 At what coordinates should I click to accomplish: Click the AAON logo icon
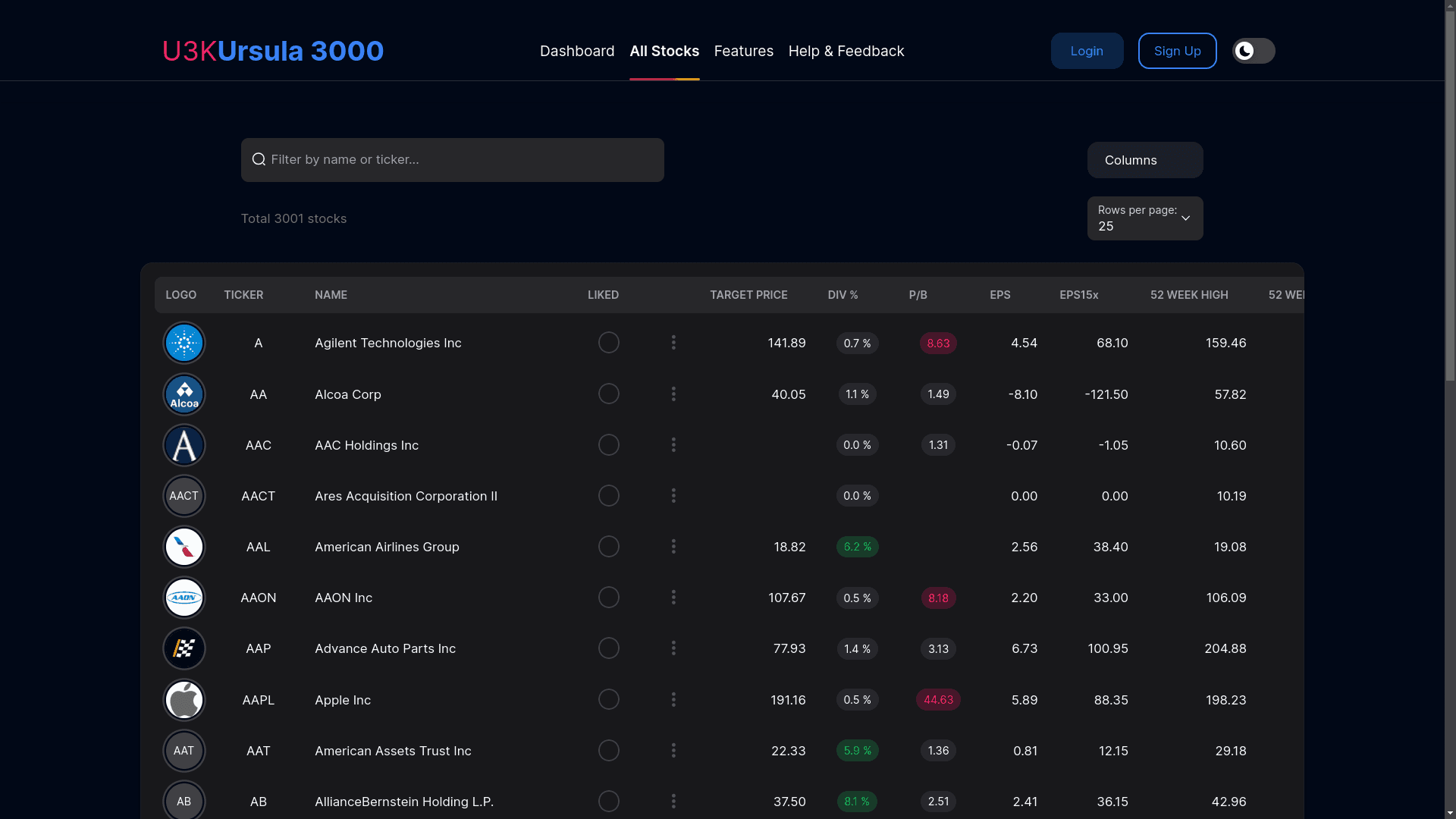[x=184, y=598]
